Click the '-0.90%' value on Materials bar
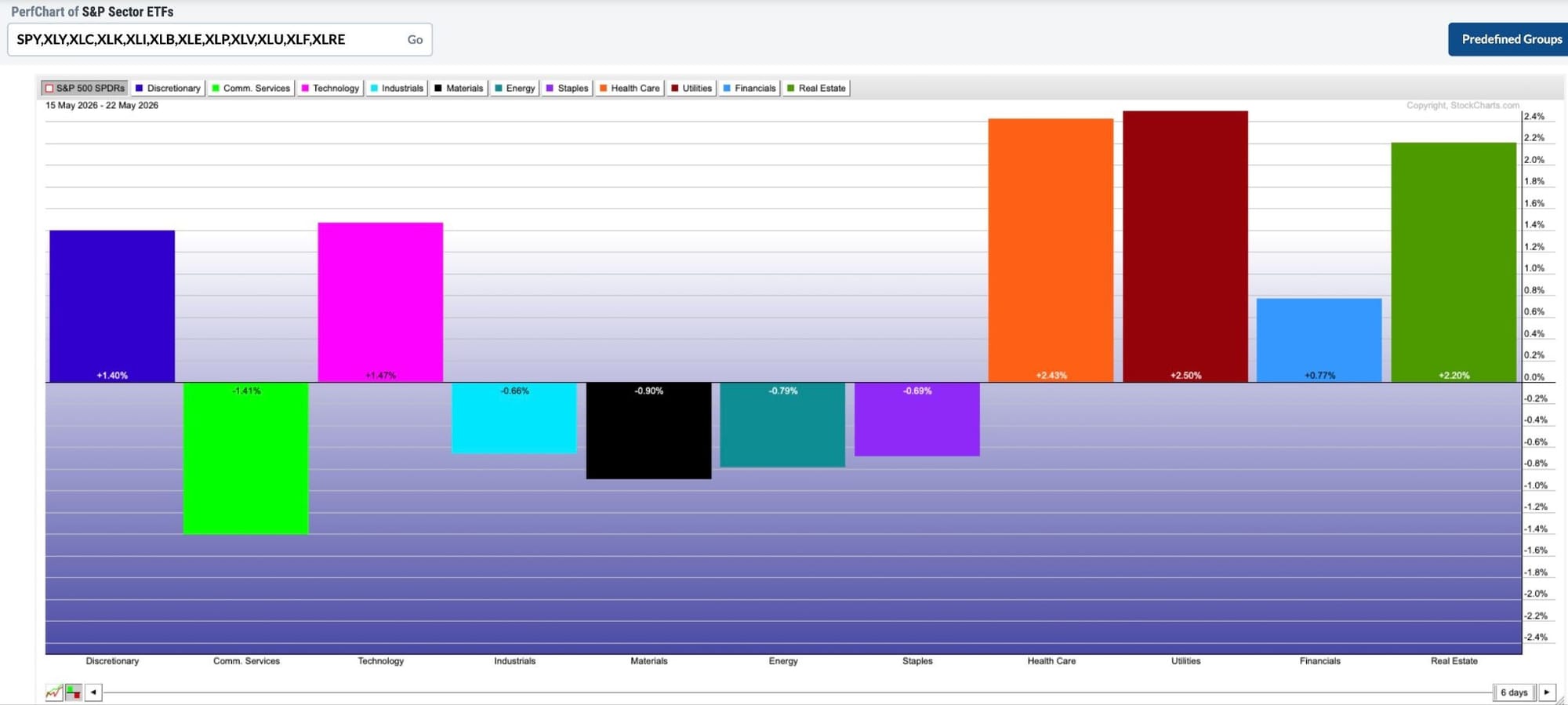1568x705 pixels. pos(649,391)
